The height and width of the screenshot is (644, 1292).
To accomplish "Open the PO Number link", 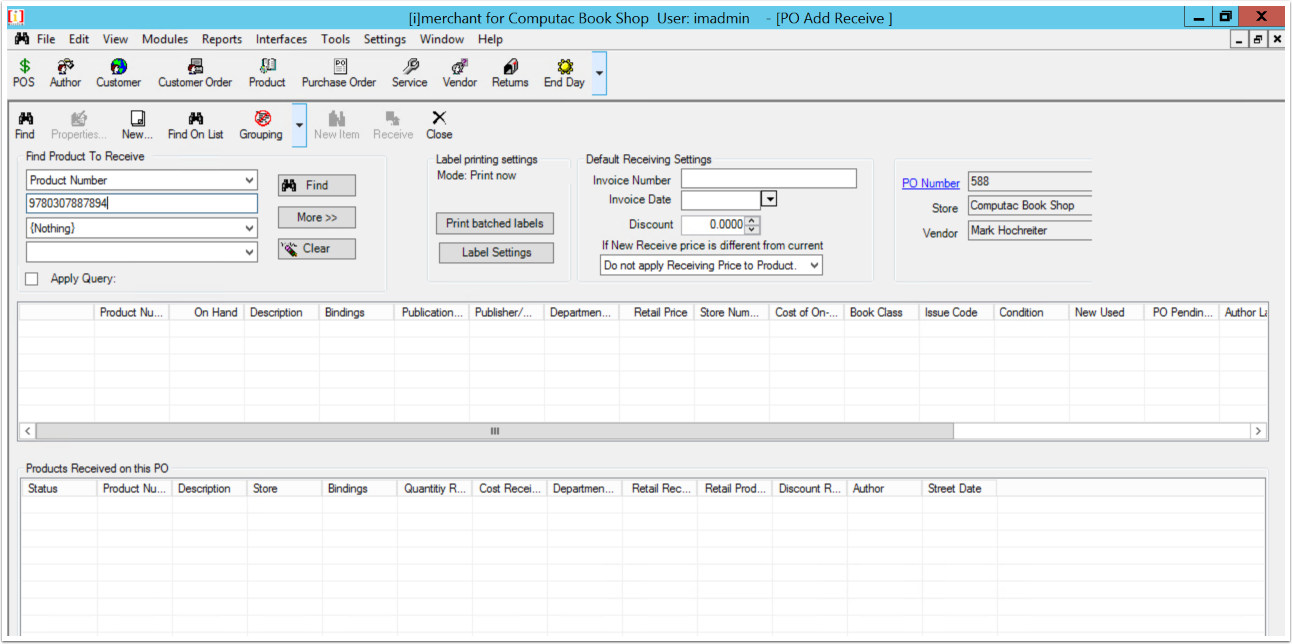I will [x=931, y=183].
